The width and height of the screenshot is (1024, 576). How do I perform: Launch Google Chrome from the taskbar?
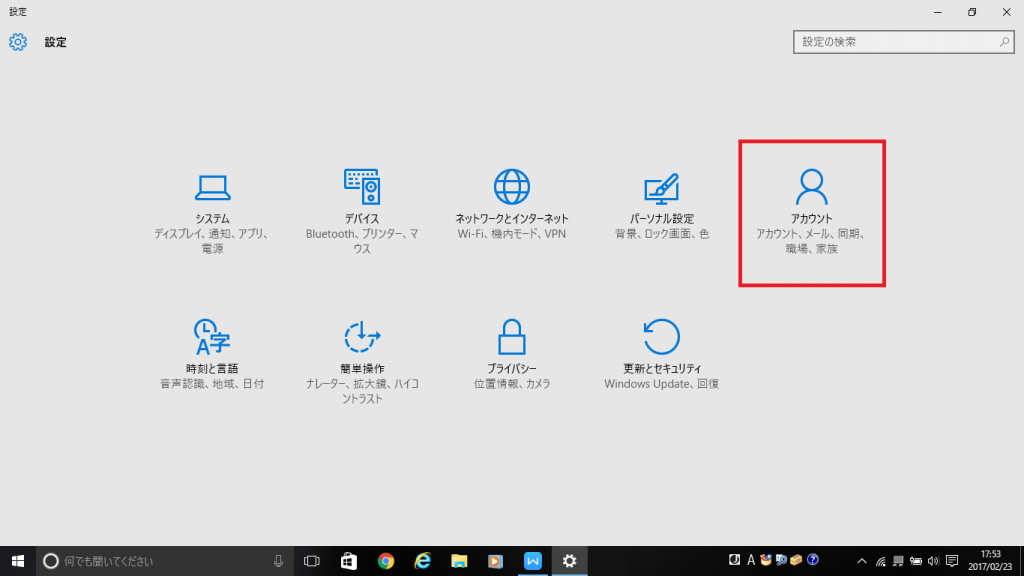coord(385,562)
